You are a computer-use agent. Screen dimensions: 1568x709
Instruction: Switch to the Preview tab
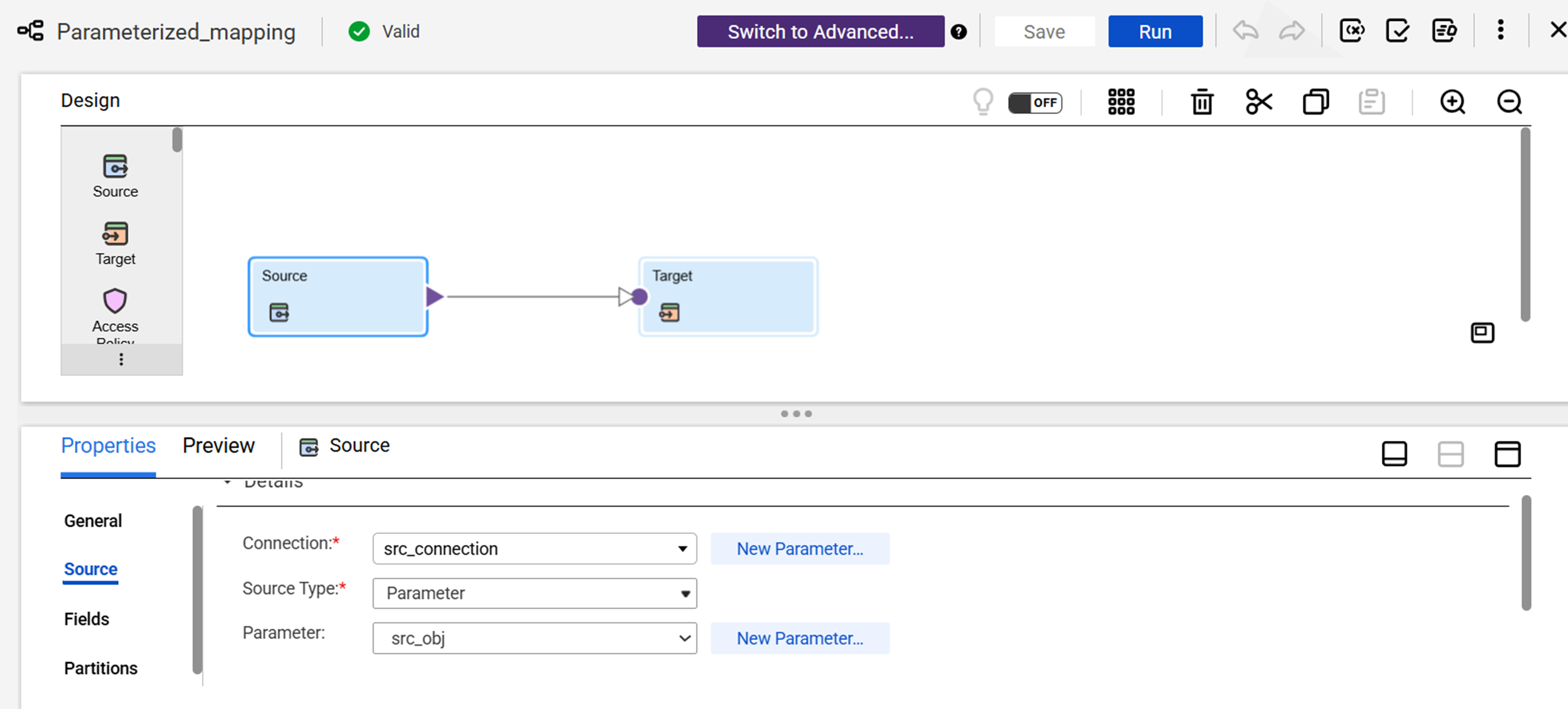coord(219,446)
